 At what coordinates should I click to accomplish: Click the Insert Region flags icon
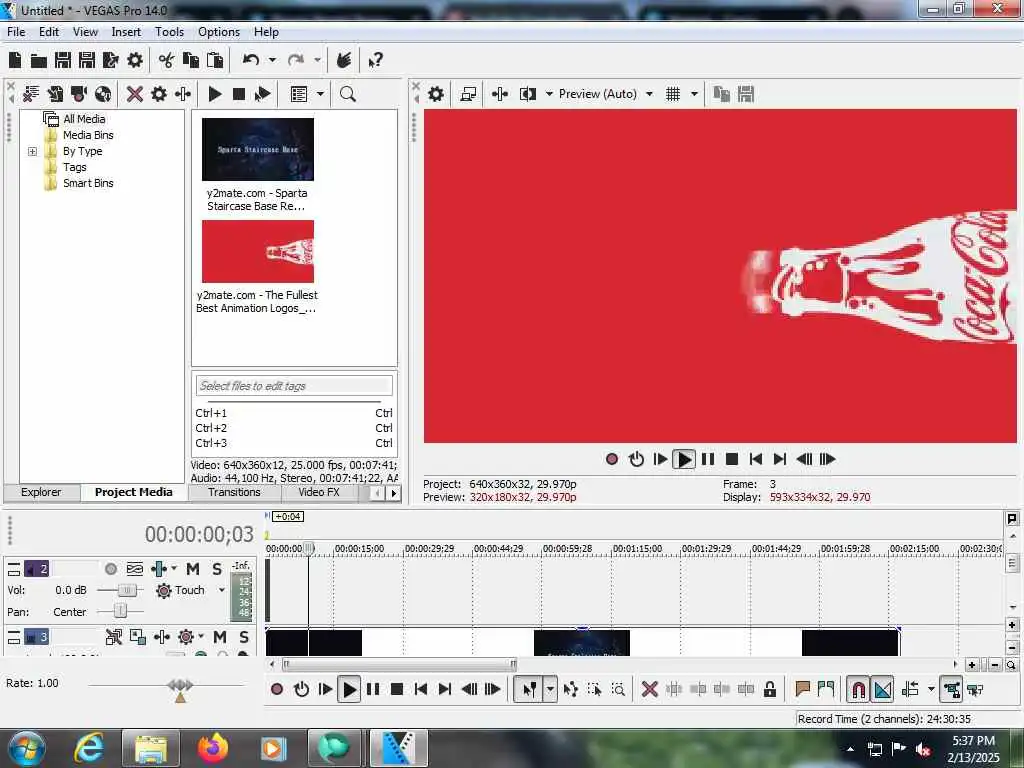tap(826, 689)
